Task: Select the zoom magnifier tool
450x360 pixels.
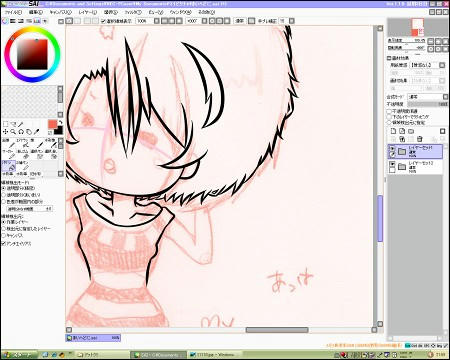Action: [13, 132]
